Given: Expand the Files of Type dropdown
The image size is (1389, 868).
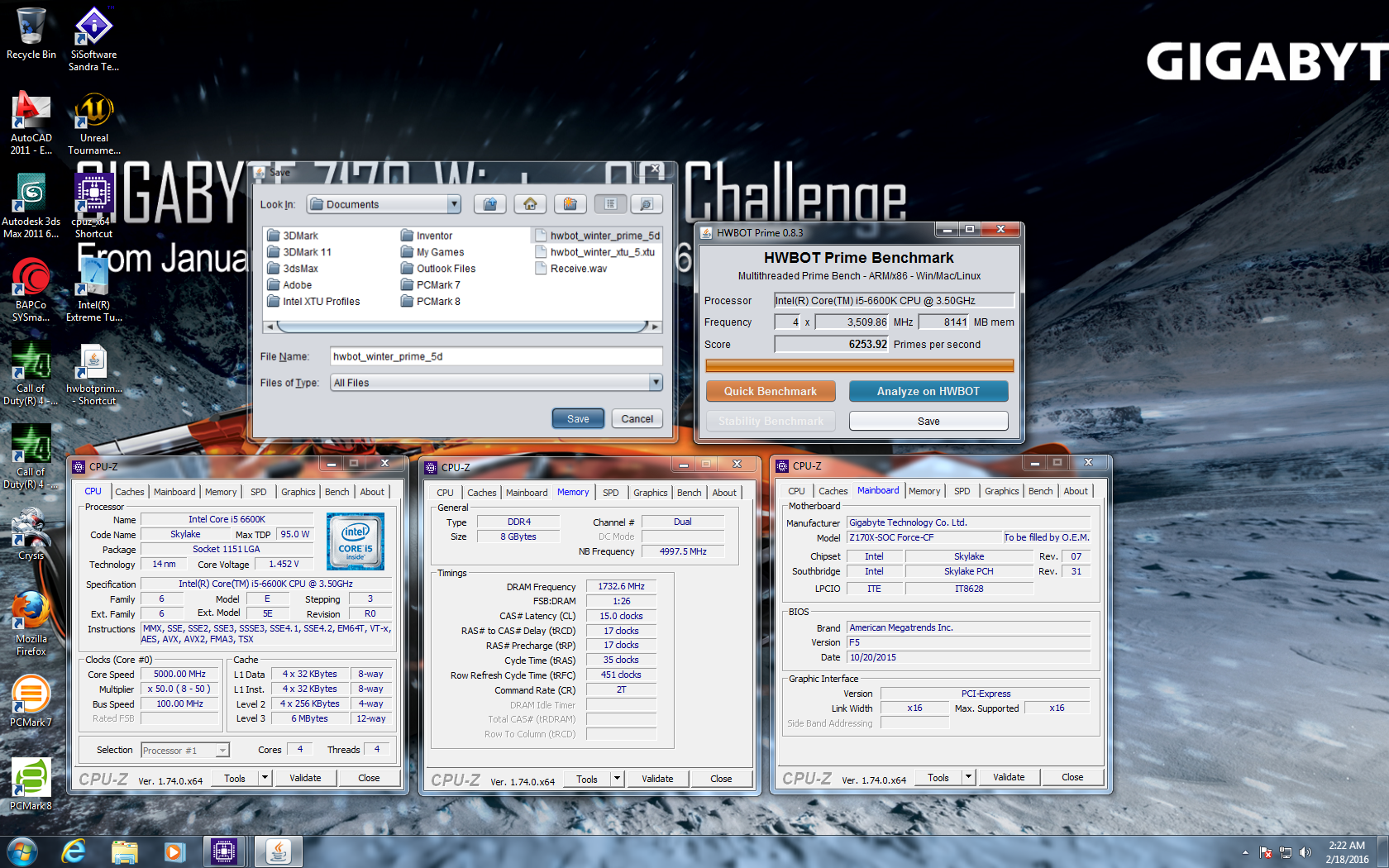Looking at the screenshot, I should point(656,383).
